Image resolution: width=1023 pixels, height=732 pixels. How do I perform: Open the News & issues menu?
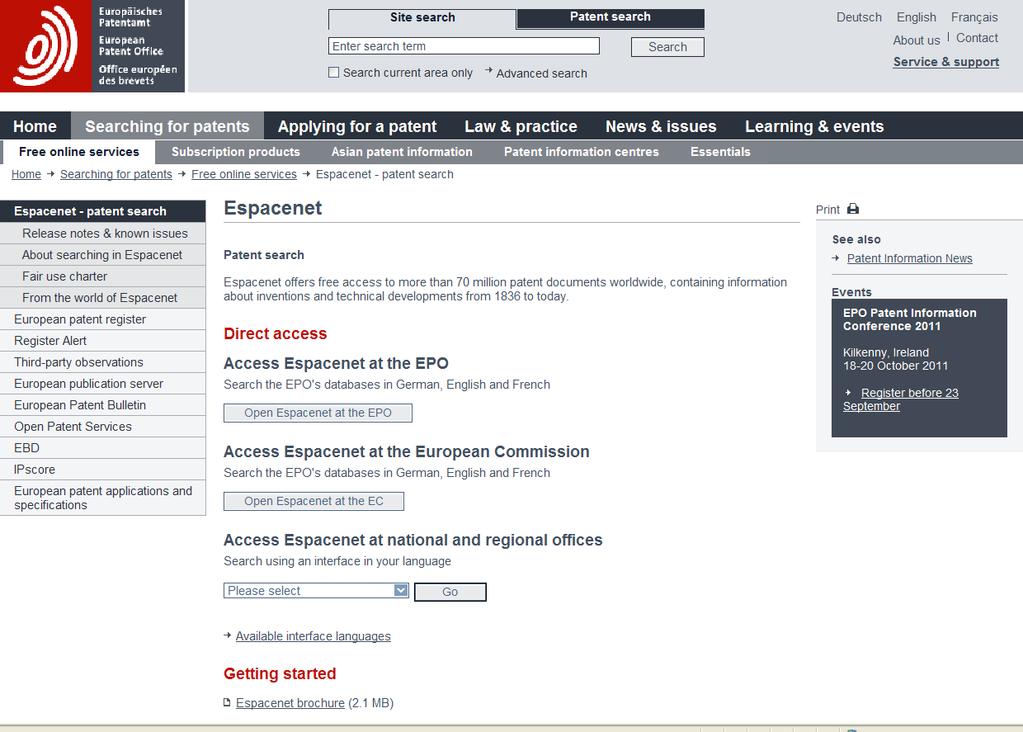(x=661, y=126)
